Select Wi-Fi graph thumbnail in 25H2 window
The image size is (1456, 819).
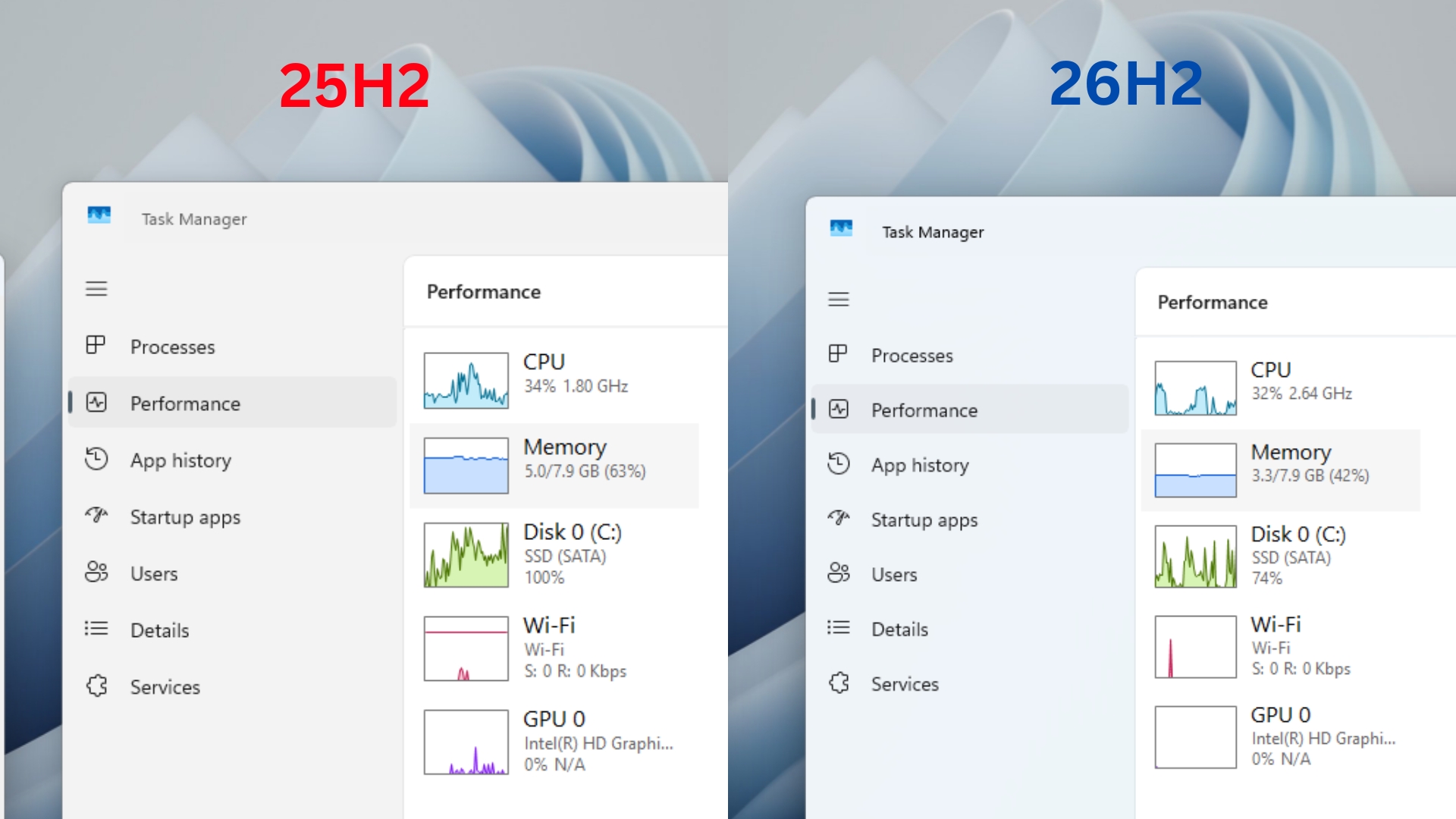[466, 648]
